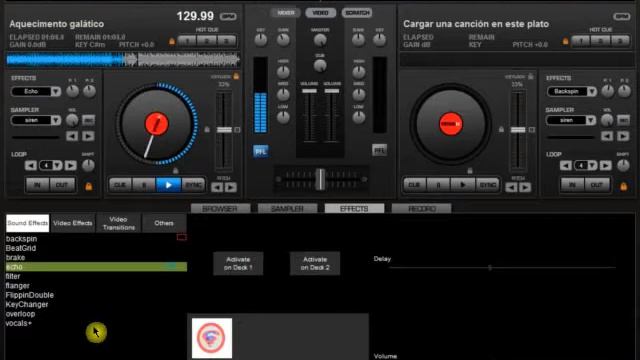Toggle PFL headphone monitor for deck 1
640x360 pixels.
point(260,151)
